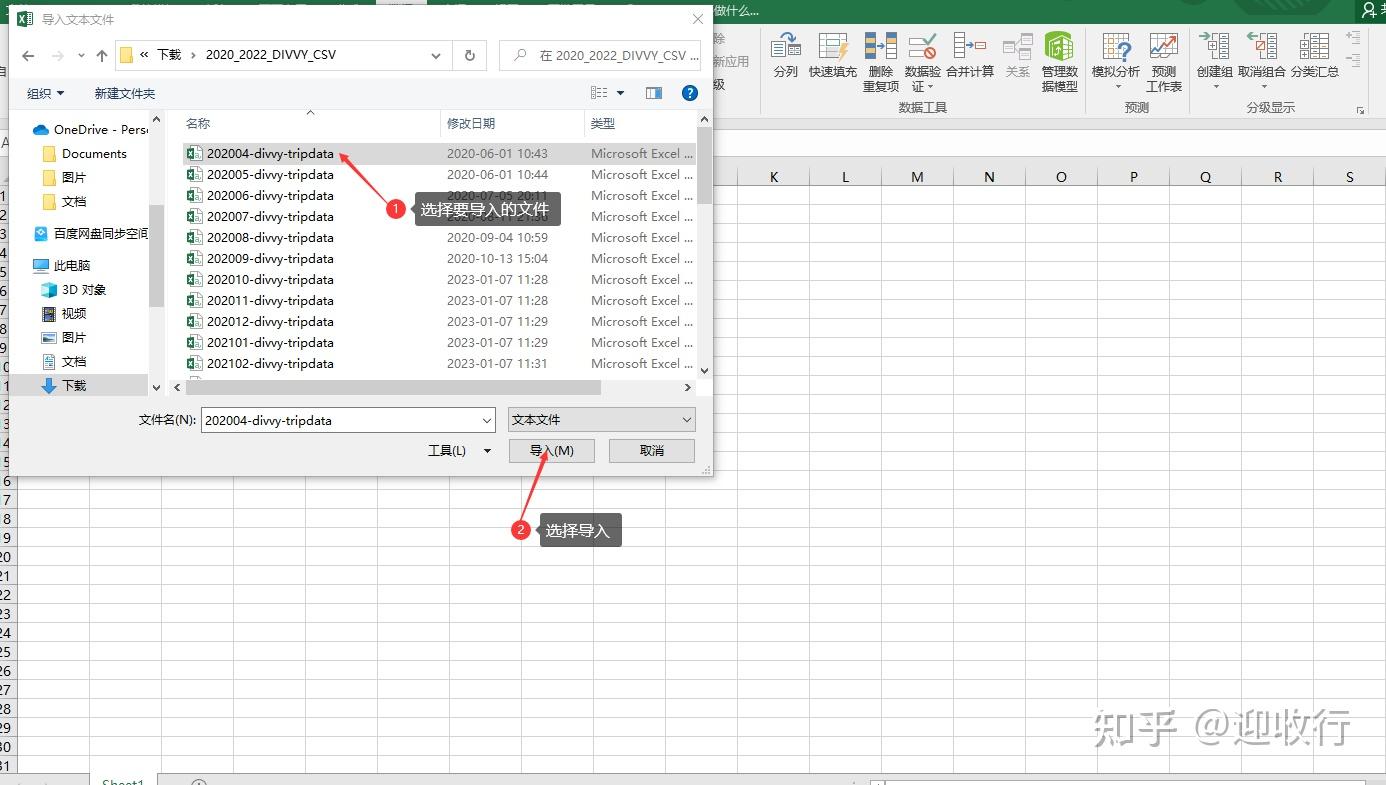The image size is (1386, 785).
Task: Expand the address bar history dropdown
Action: (436, 56)
